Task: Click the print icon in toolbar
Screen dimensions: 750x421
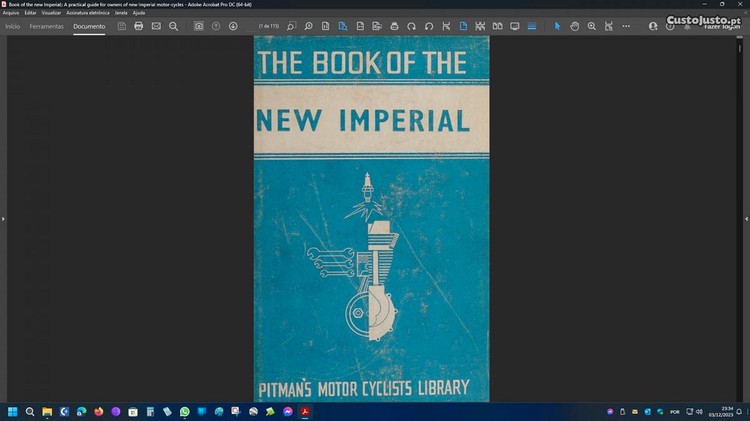Action: pos(139,26)
